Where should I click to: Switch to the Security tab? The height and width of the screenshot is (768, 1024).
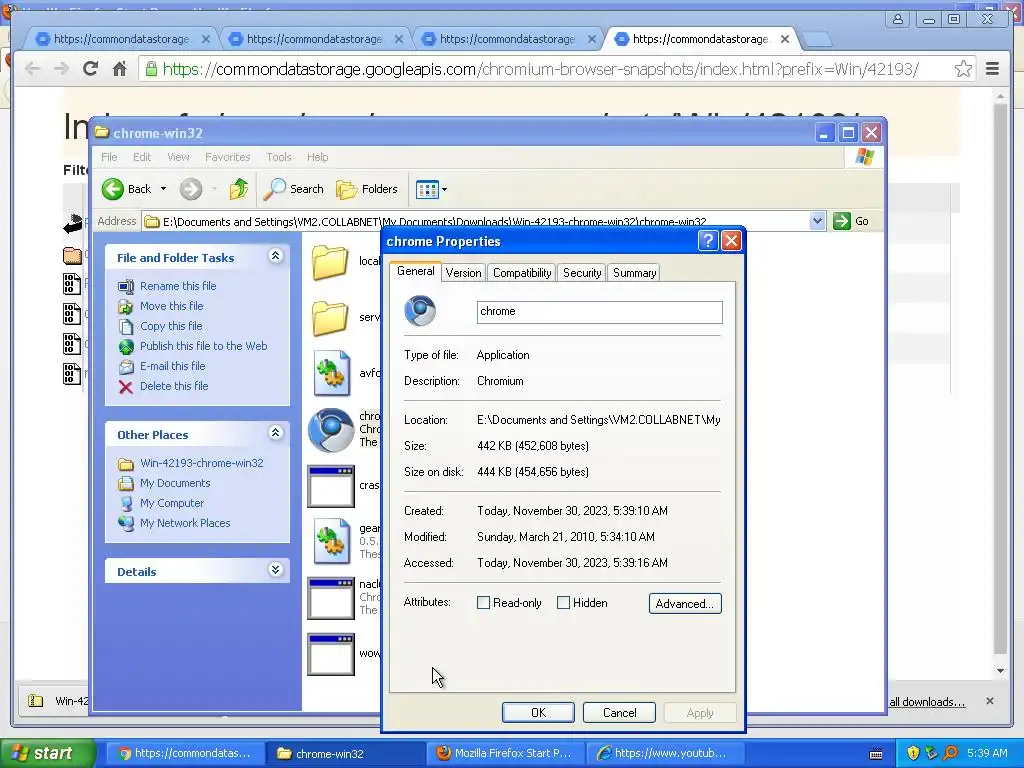(x=582, y=273)
